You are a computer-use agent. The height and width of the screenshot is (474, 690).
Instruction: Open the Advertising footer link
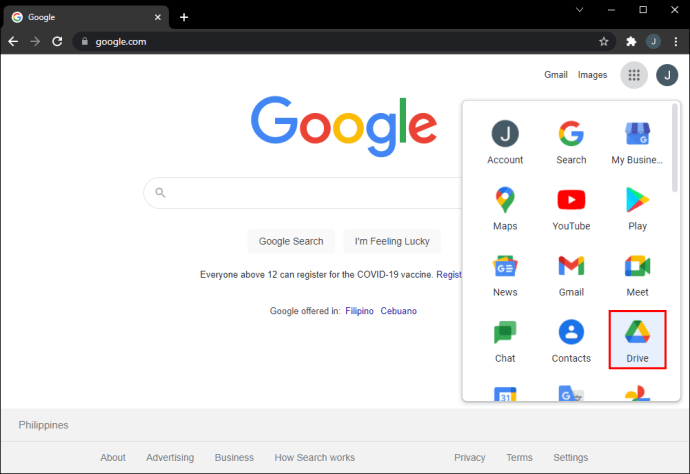pyautogui.click(x=170, y=457)
